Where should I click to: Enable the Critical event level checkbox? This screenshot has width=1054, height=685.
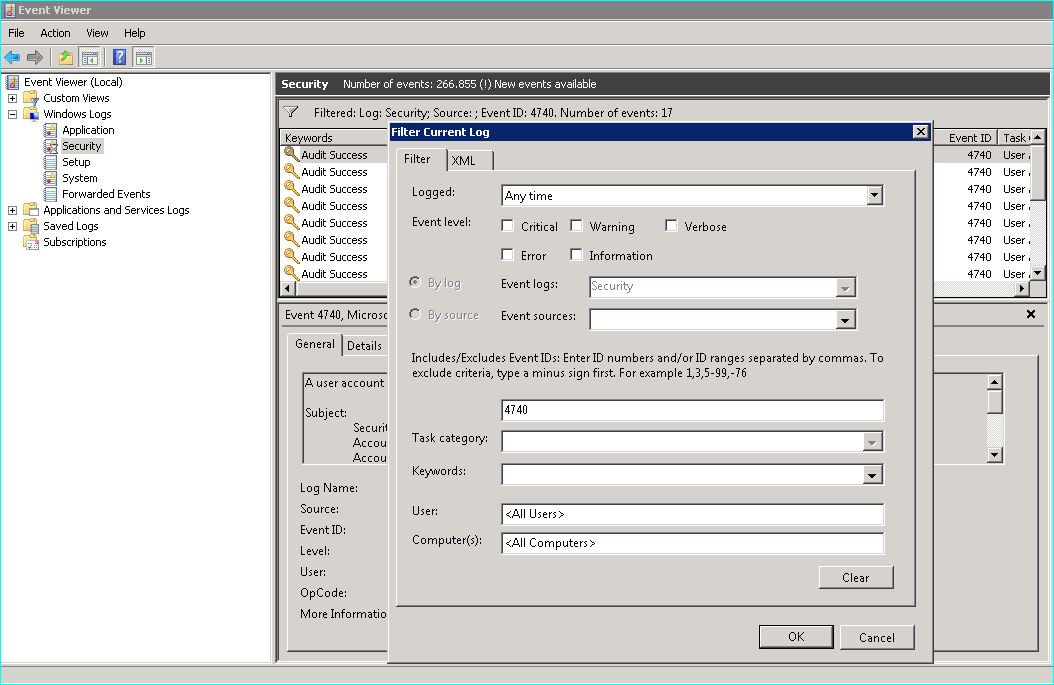pyautogui.click(x=508, y=226)
